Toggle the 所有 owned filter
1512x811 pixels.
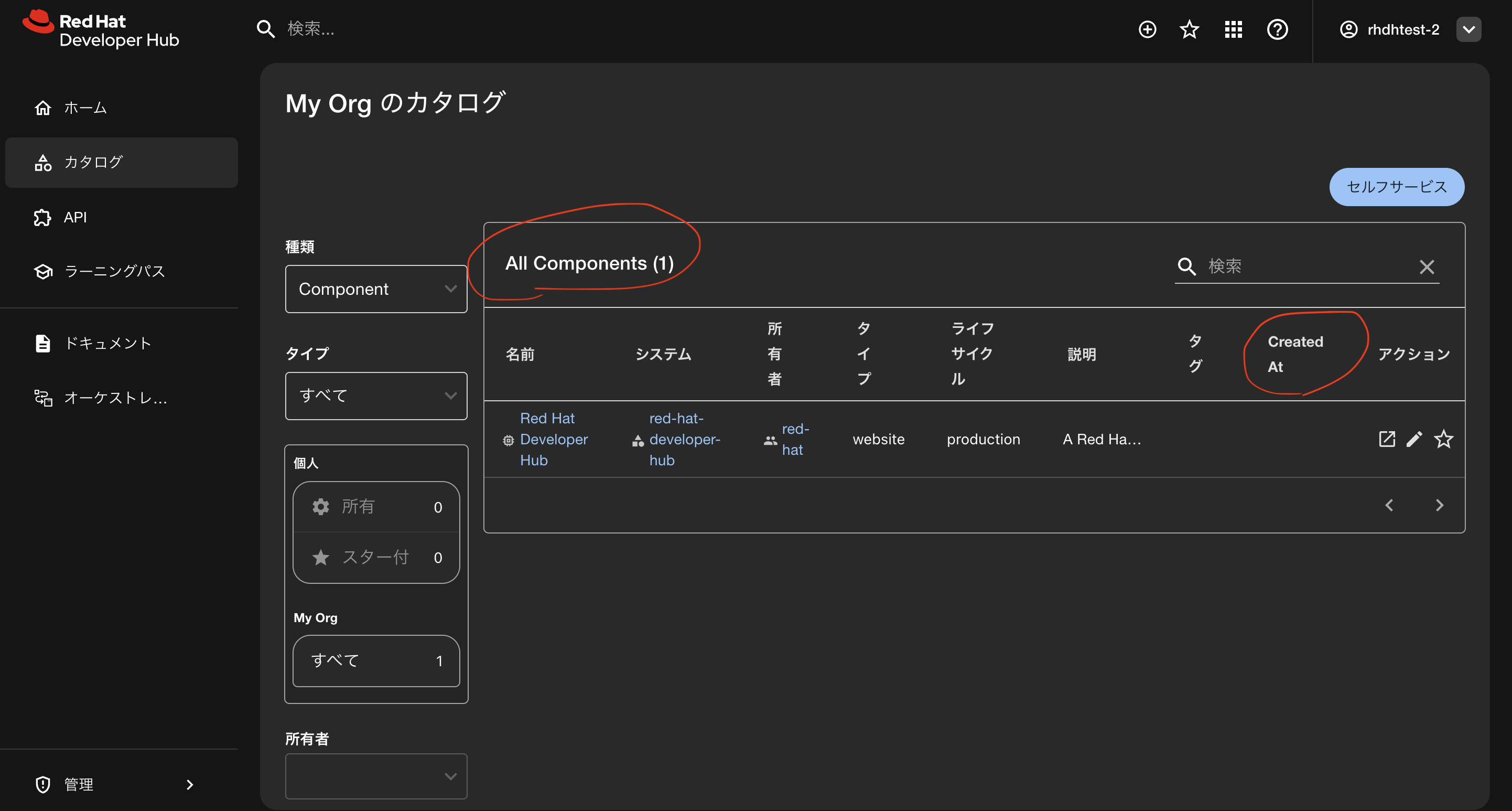tap(376, 507)
